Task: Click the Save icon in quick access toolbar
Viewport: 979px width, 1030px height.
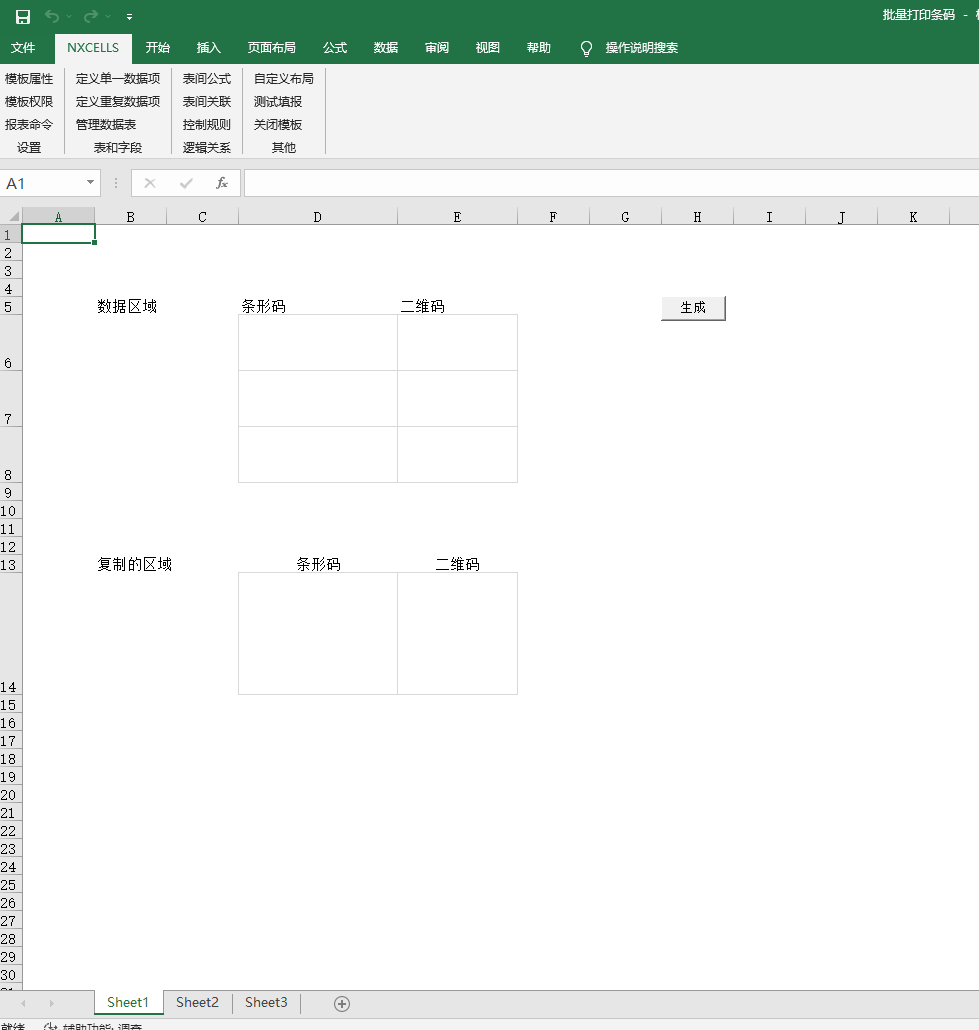Action: point(23,16)
